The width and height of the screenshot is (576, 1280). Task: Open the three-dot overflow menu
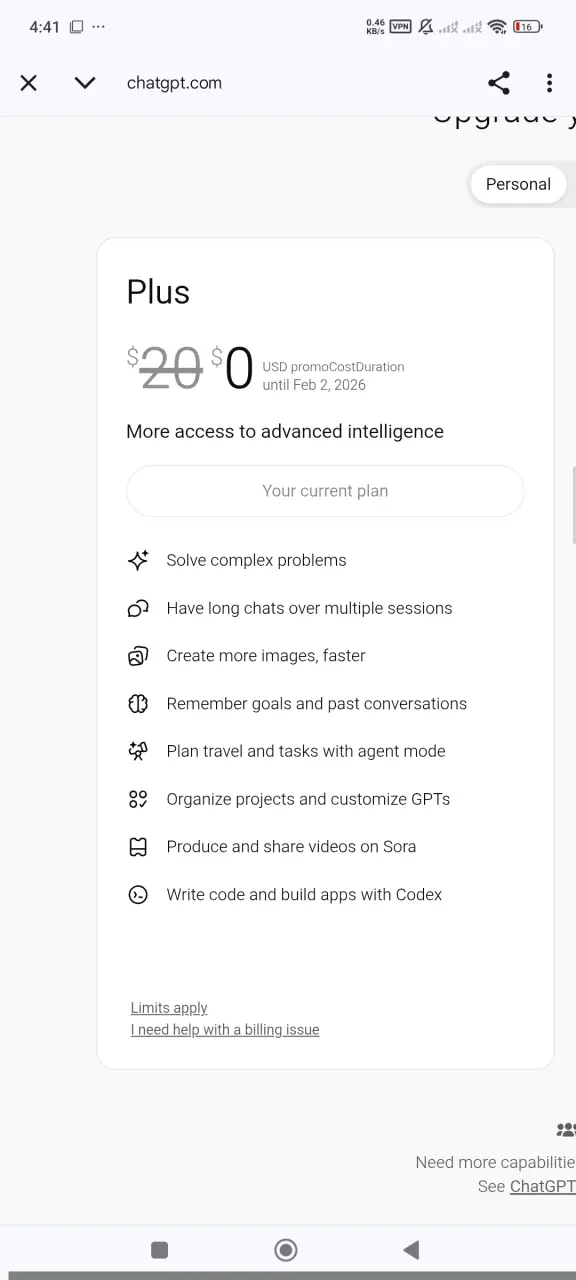[549, 83]
